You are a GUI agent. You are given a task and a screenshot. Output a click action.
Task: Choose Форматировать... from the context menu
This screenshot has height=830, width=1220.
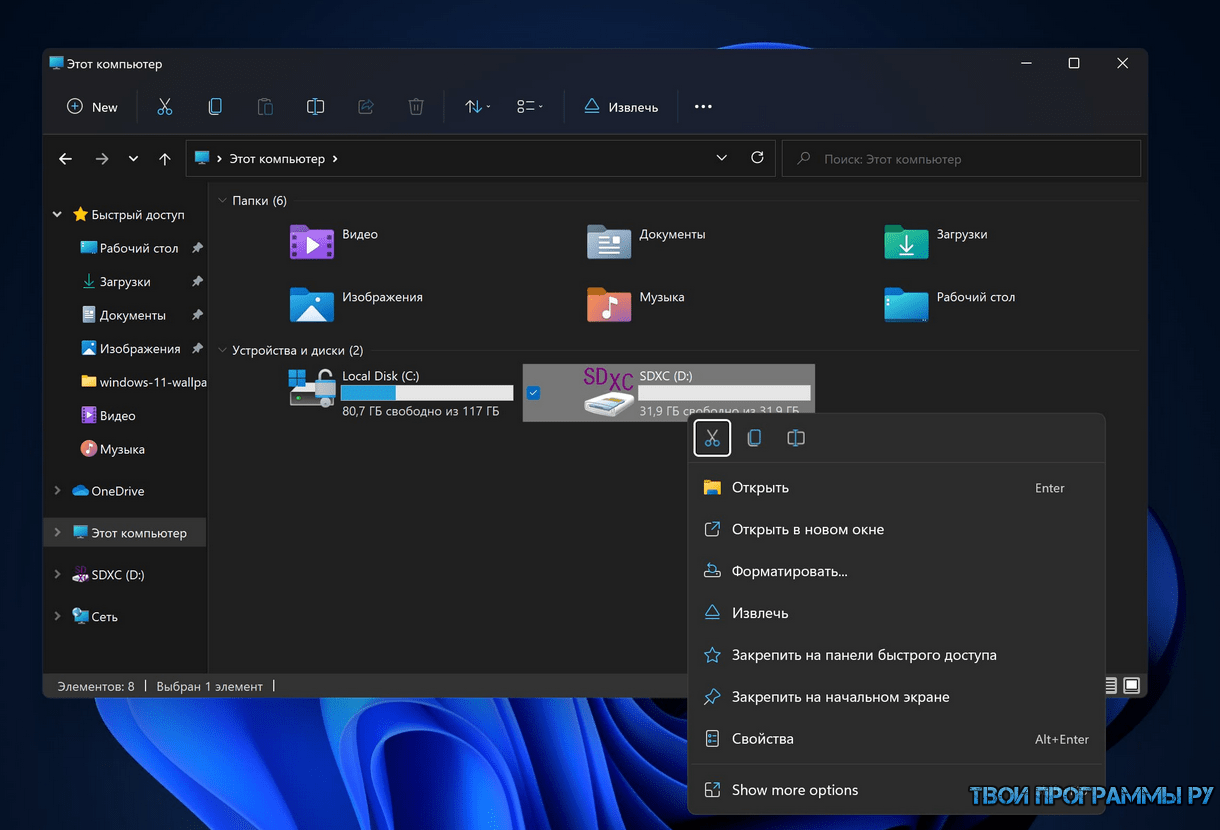tap(897, 572)
